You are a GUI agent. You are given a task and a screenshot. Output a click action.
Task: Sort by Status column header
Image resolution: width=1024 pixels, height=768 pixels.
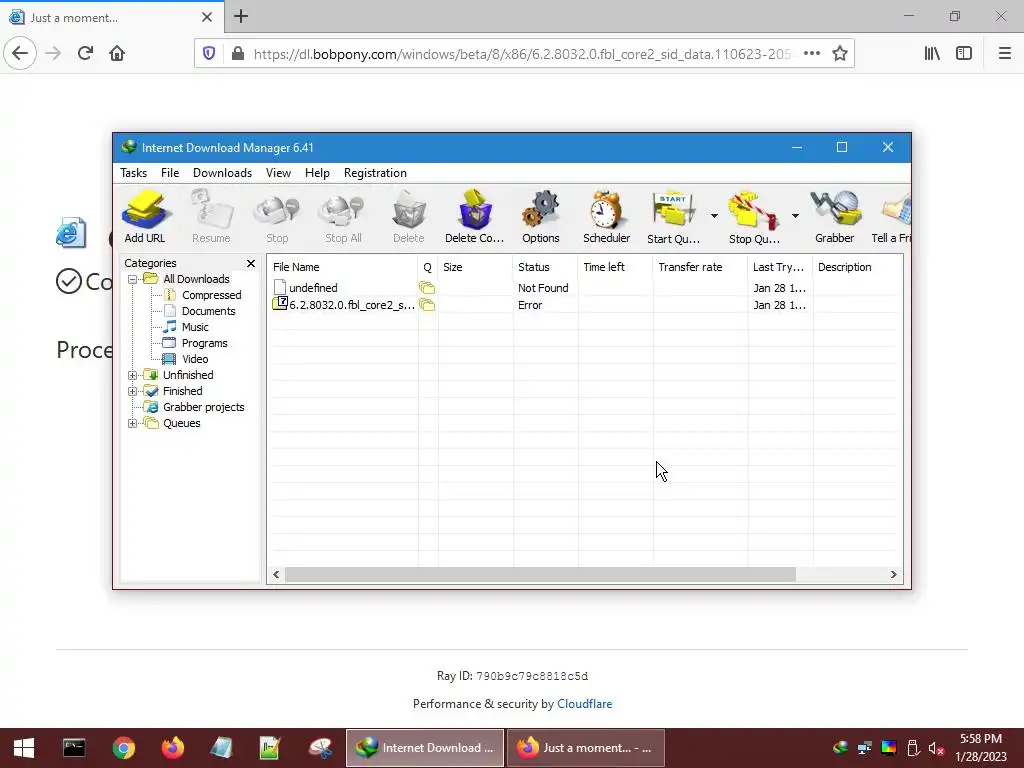545,267
